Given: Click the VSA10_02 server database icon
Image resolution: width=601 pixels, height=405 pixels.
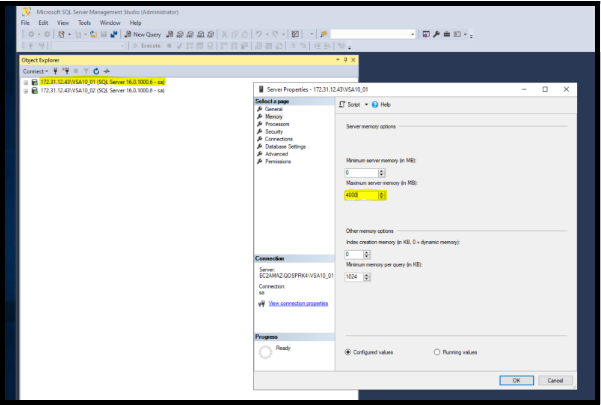Looking at the screenshot, I should click(x=34, y=91).
